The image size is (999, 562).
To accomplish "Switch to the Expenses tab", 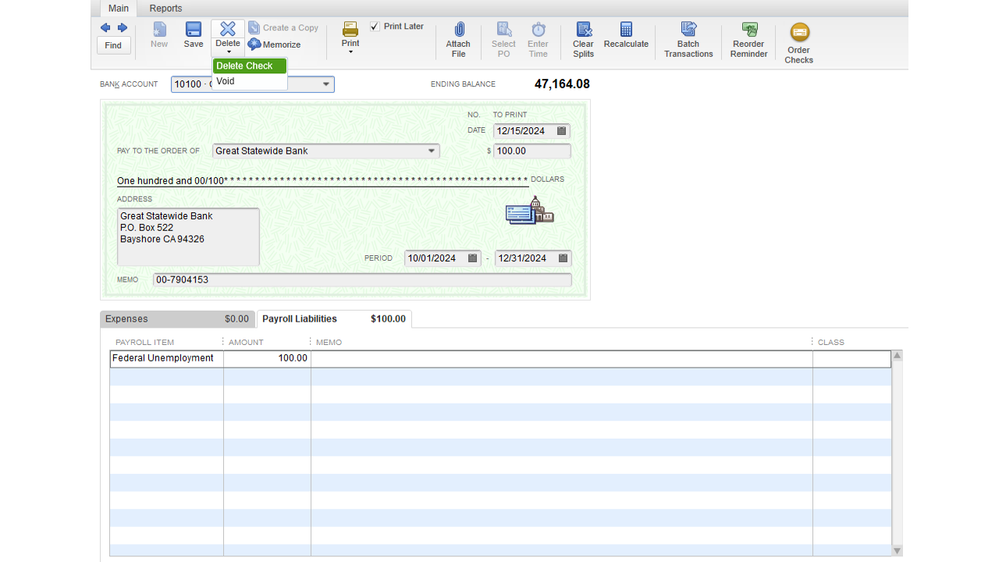I will point(177,319).
